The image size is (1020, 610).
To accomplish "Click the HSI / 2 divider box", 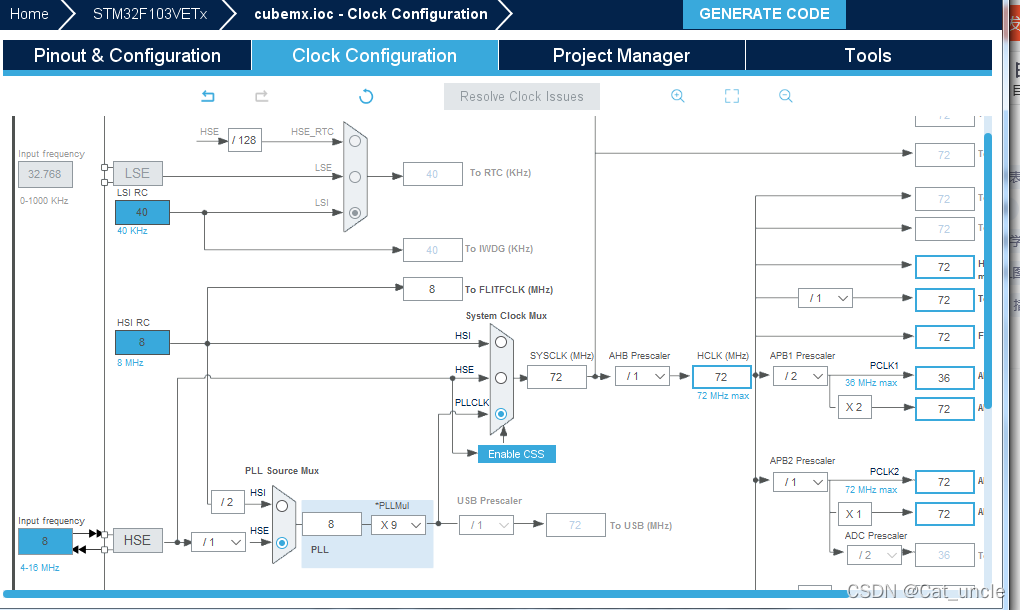I will click(227, 502).
